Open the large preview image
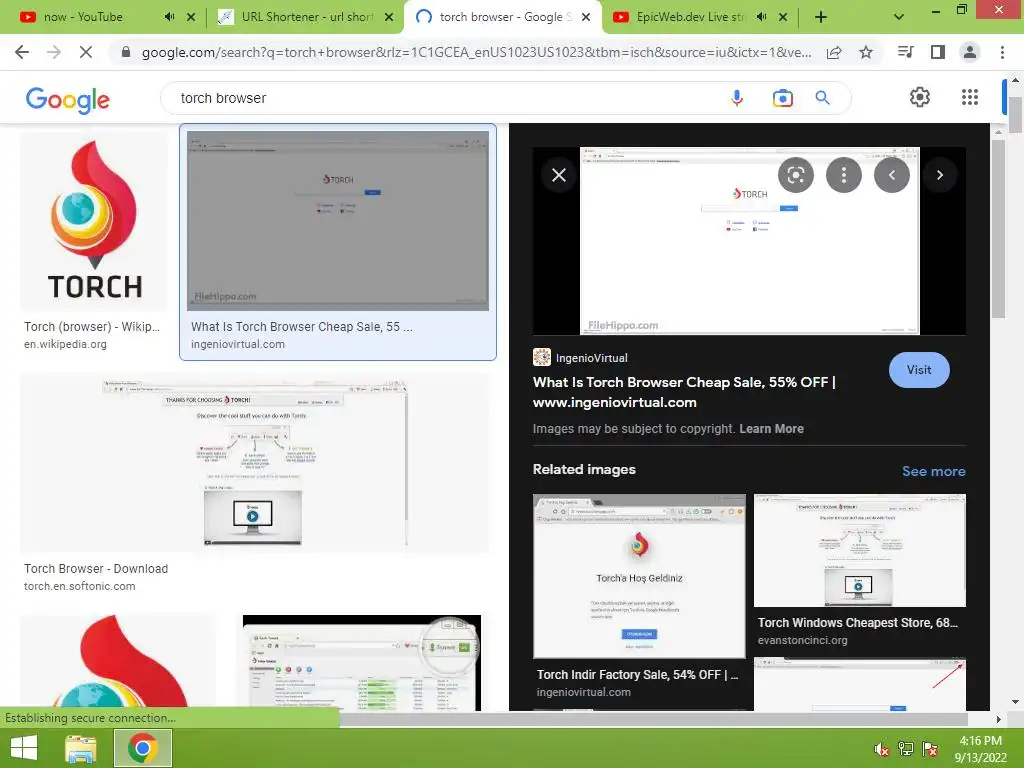The width and height of the screenshot is (1024, 768). [x=749, y=240]
